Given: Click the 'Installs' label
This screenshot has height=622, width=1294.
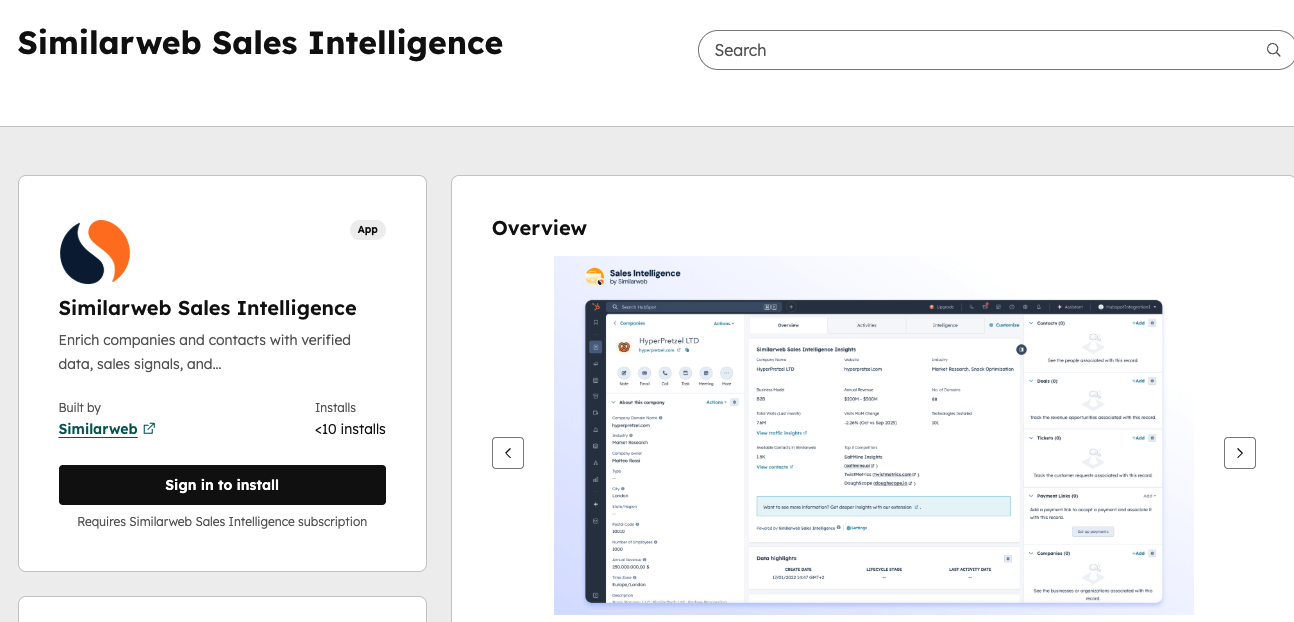Looking at the screenshot, I should coord(336,408).
